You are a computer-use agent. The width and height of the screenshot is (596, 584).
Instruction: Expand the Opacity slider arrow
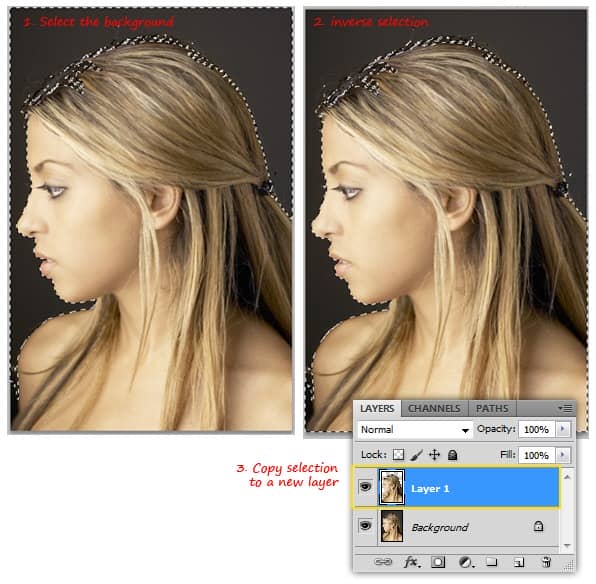click(563, 429)
